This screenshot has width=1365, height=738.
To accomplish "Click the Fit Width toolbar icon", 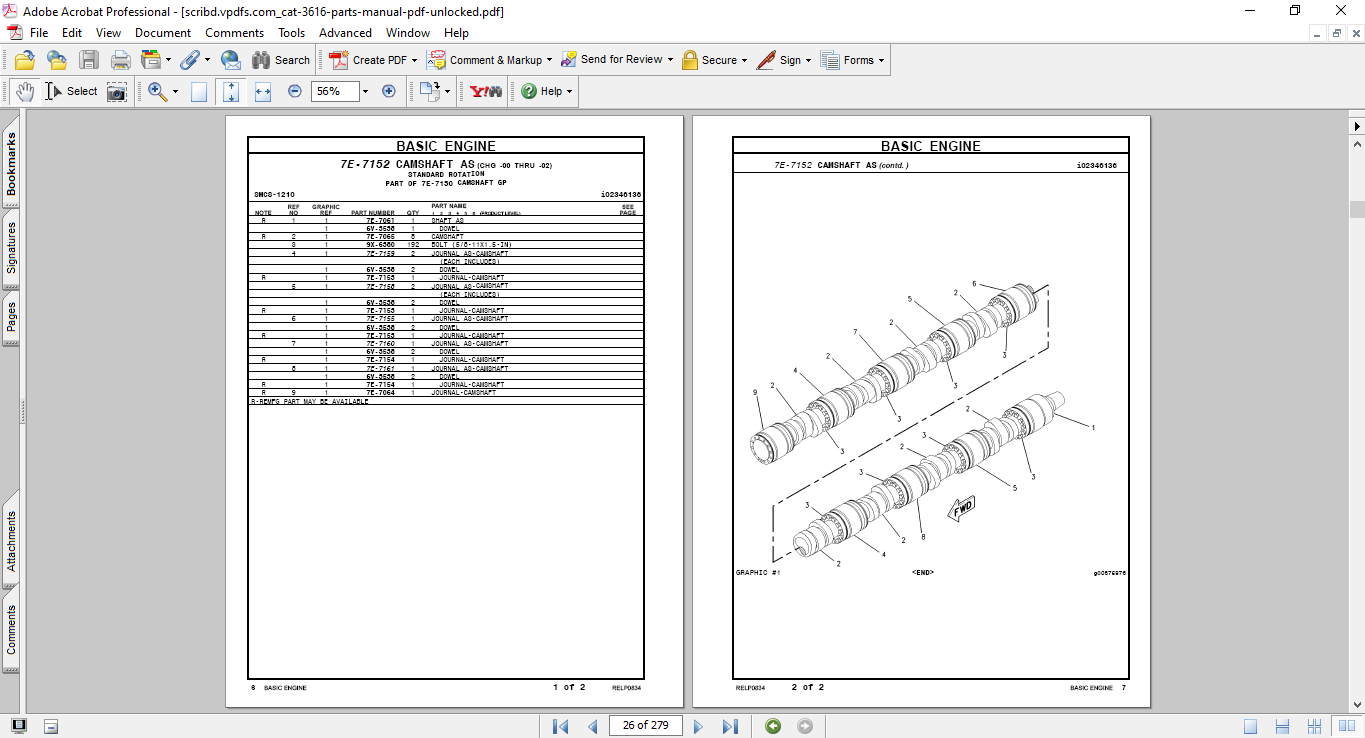I will pos(263,91).
